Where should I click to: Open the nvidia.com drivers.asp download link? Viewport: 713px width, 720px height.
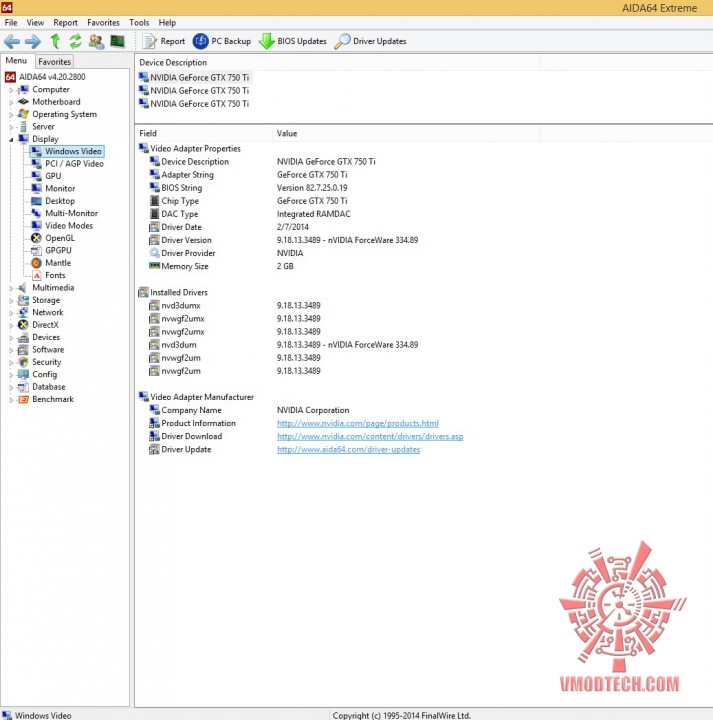(370, 436)
